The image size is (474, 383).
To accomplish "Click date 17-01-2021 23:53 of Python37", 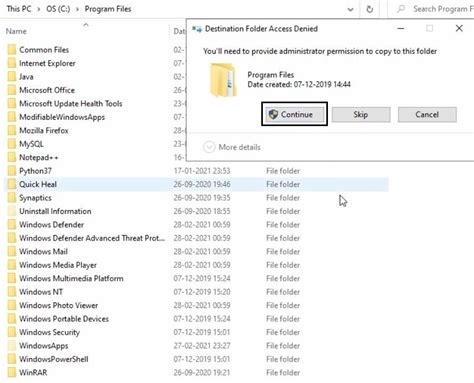I will click(x=202, y=171).
